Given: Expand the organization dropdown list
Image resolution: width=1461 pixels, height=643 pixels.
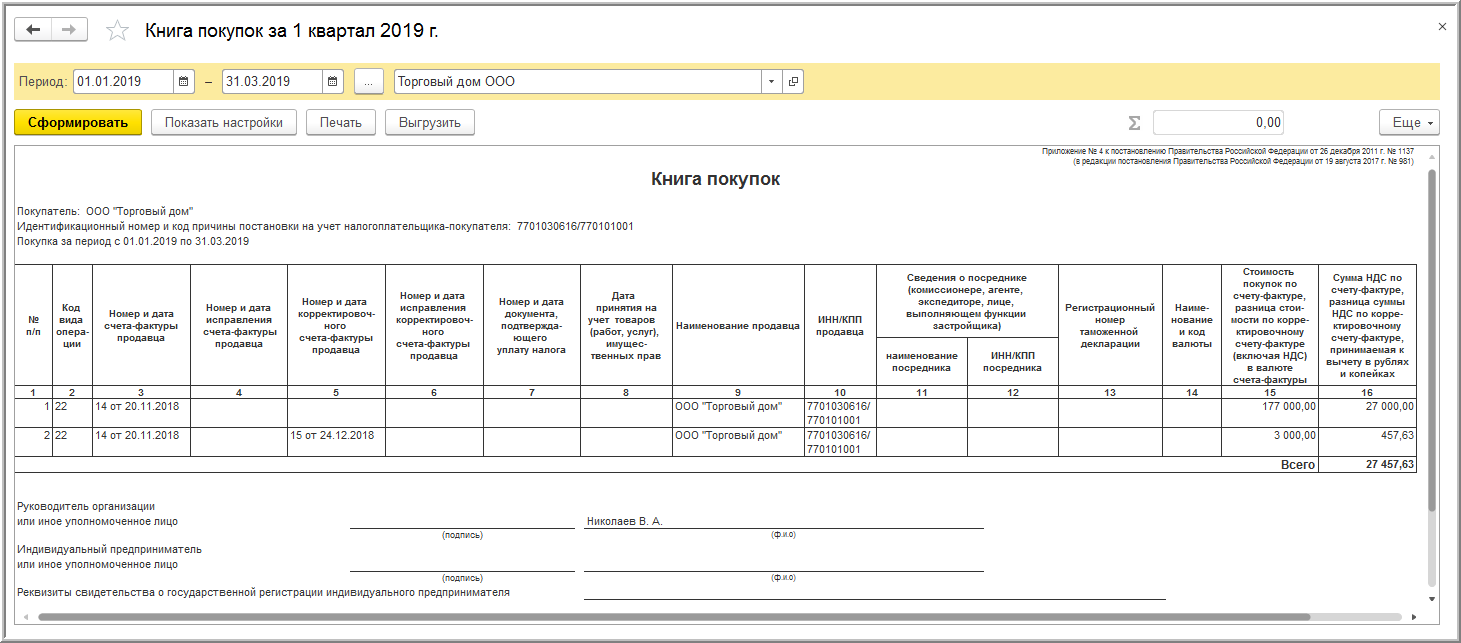Looking at the screenshot, I should coord(771,81).
